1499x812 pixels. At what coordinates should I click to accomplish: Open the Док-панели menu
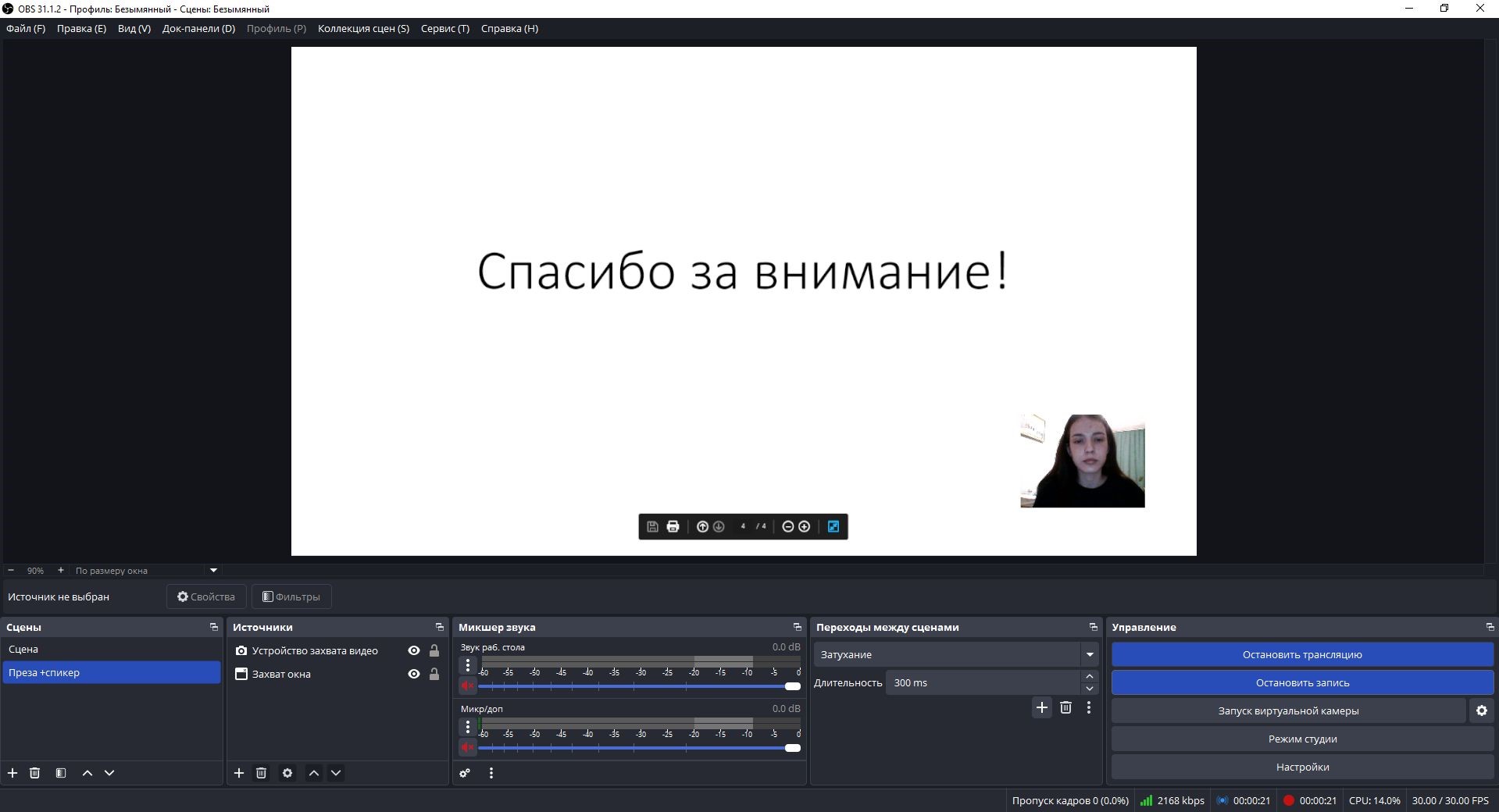[x=198, y=28]
